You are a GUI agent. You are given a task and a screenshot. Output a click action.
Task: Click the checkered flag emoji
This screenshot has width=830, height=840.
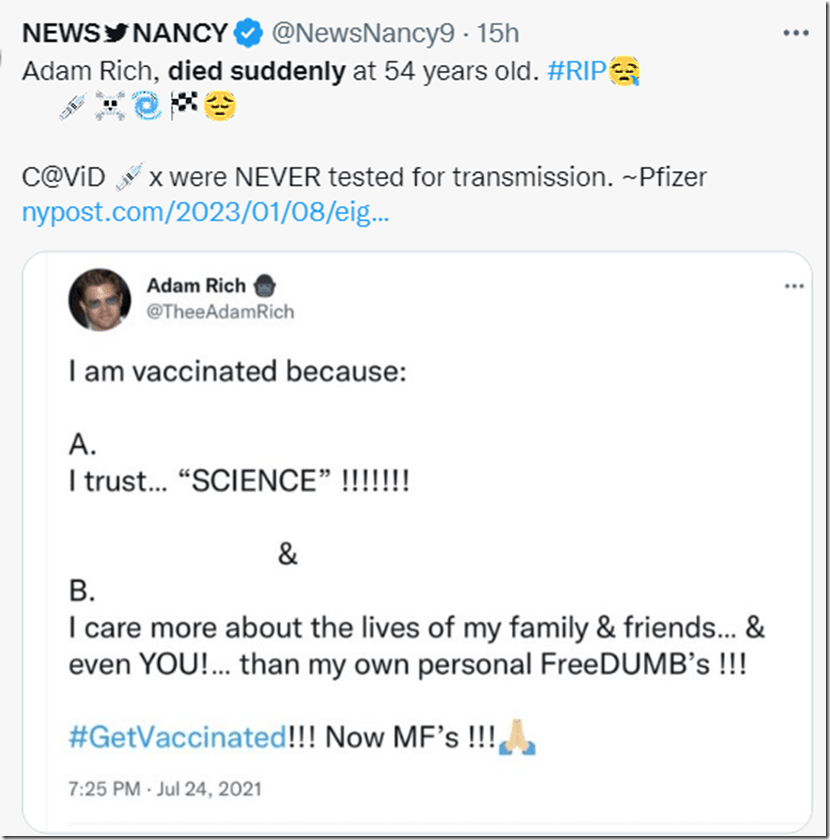(x=184, y=104)
